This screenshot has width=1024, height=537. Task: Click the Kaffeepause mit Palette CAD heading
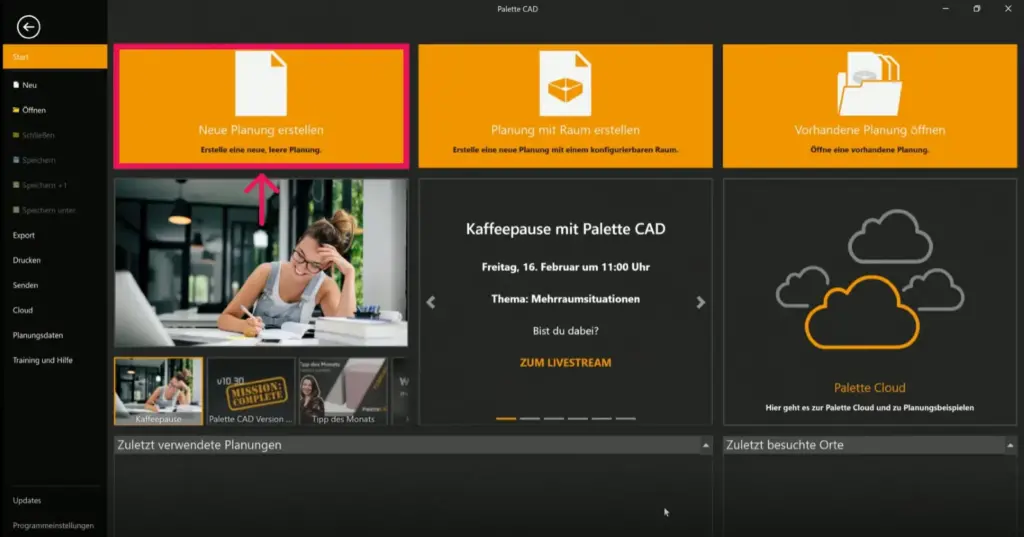pyautogui.click(x=566, y=229)
